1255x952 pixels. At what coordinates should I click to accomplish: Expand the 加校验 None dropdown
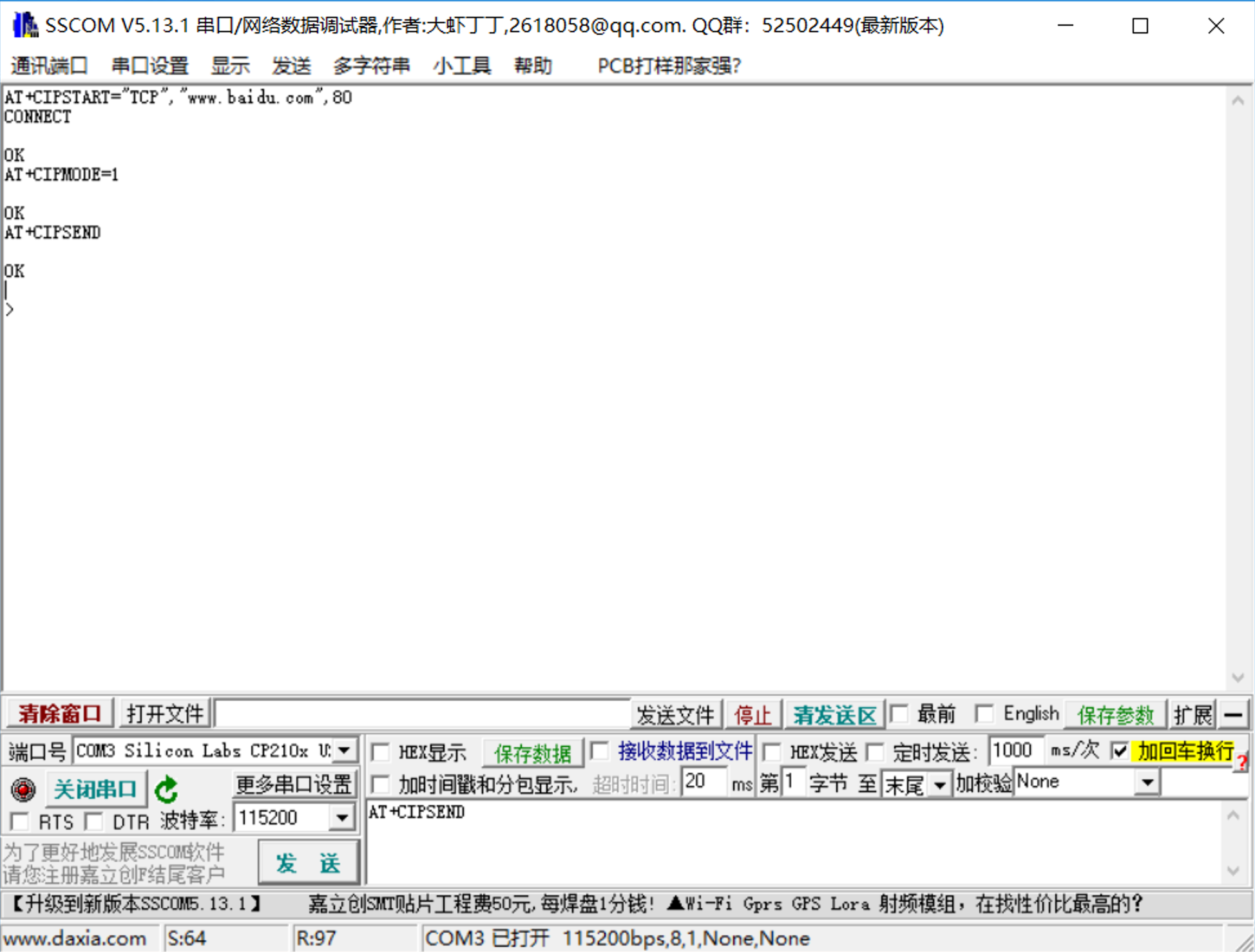pyautogui.click(x=1147, y=783)
